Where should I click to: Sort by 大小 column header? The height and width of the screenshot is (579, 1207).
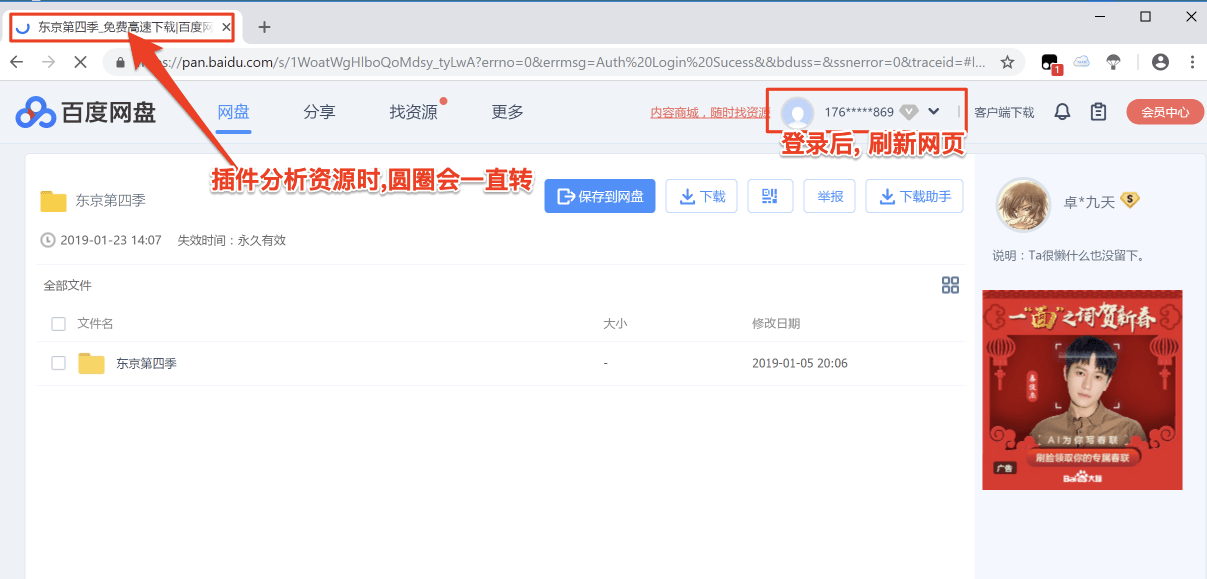coord(615,324)
